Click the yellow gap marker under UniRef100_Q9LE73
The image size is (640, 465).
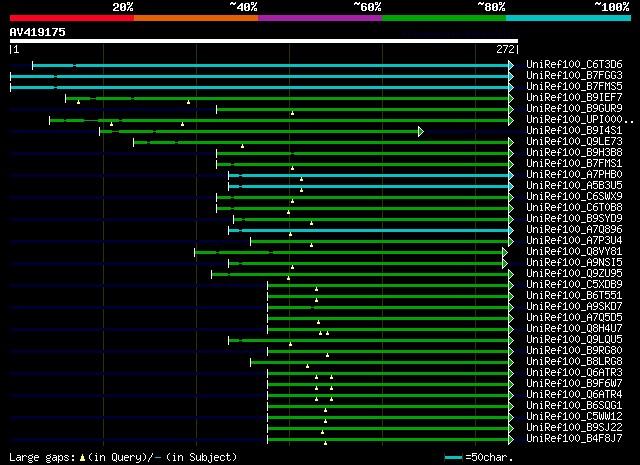[x=242, y=146]
